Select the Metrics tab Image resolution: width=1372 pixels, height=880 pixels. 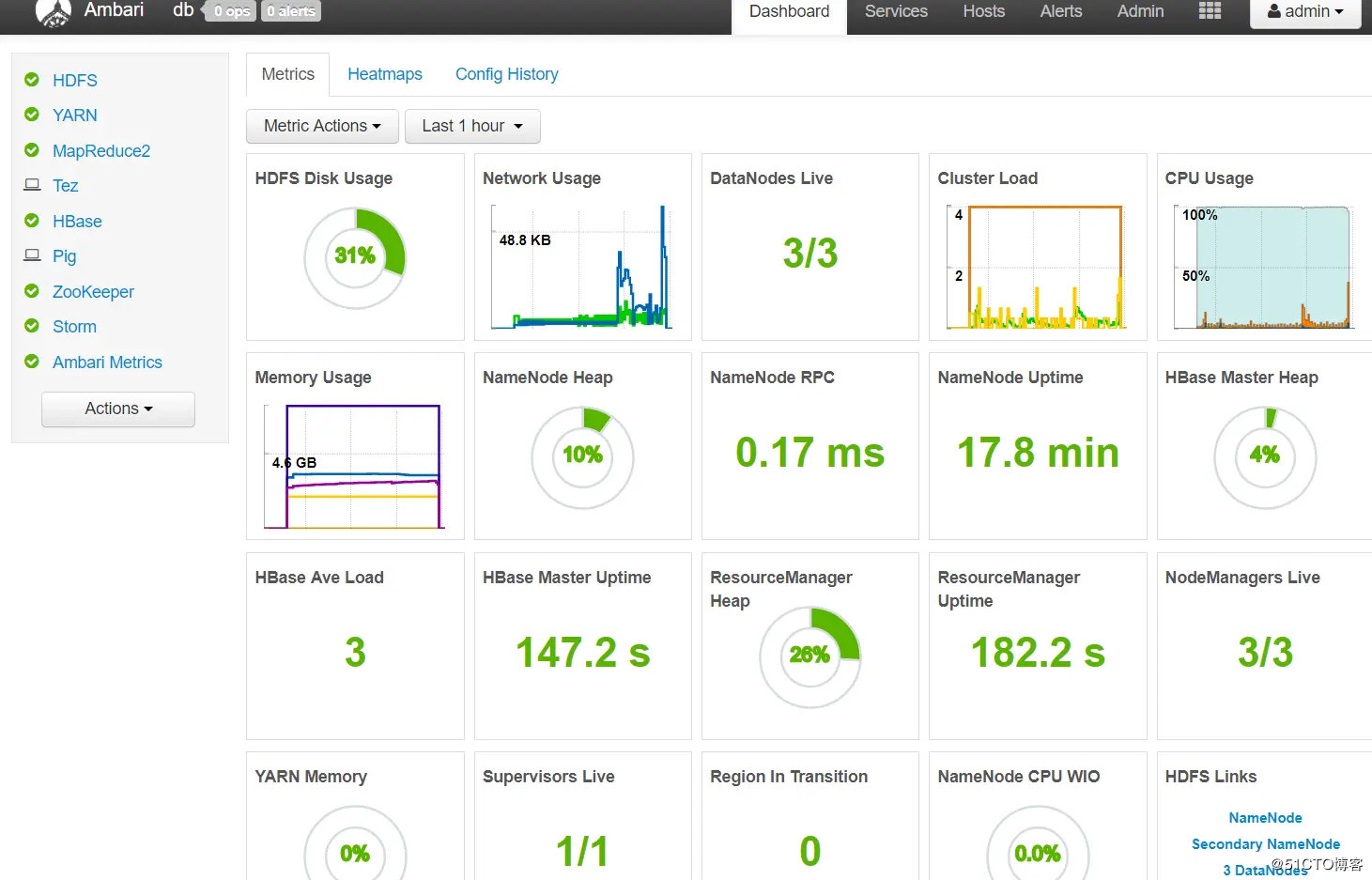287,74
